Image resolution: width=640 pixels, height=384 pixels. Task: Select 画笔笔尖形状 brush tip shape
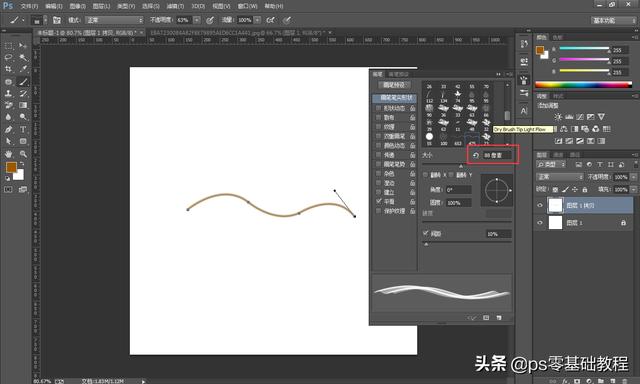pos(394,98)
